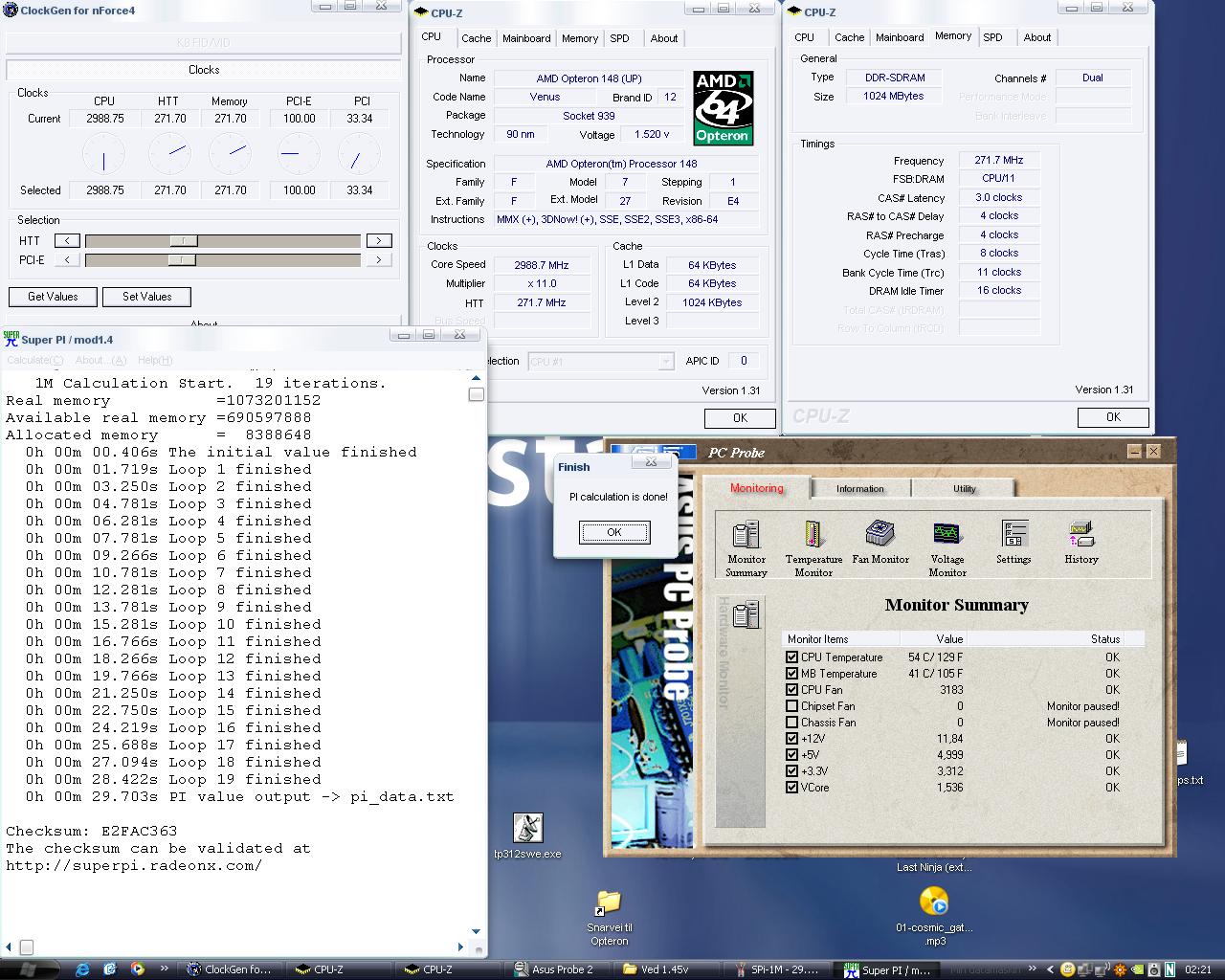Open Help menu in Super PI

[155, 360]
